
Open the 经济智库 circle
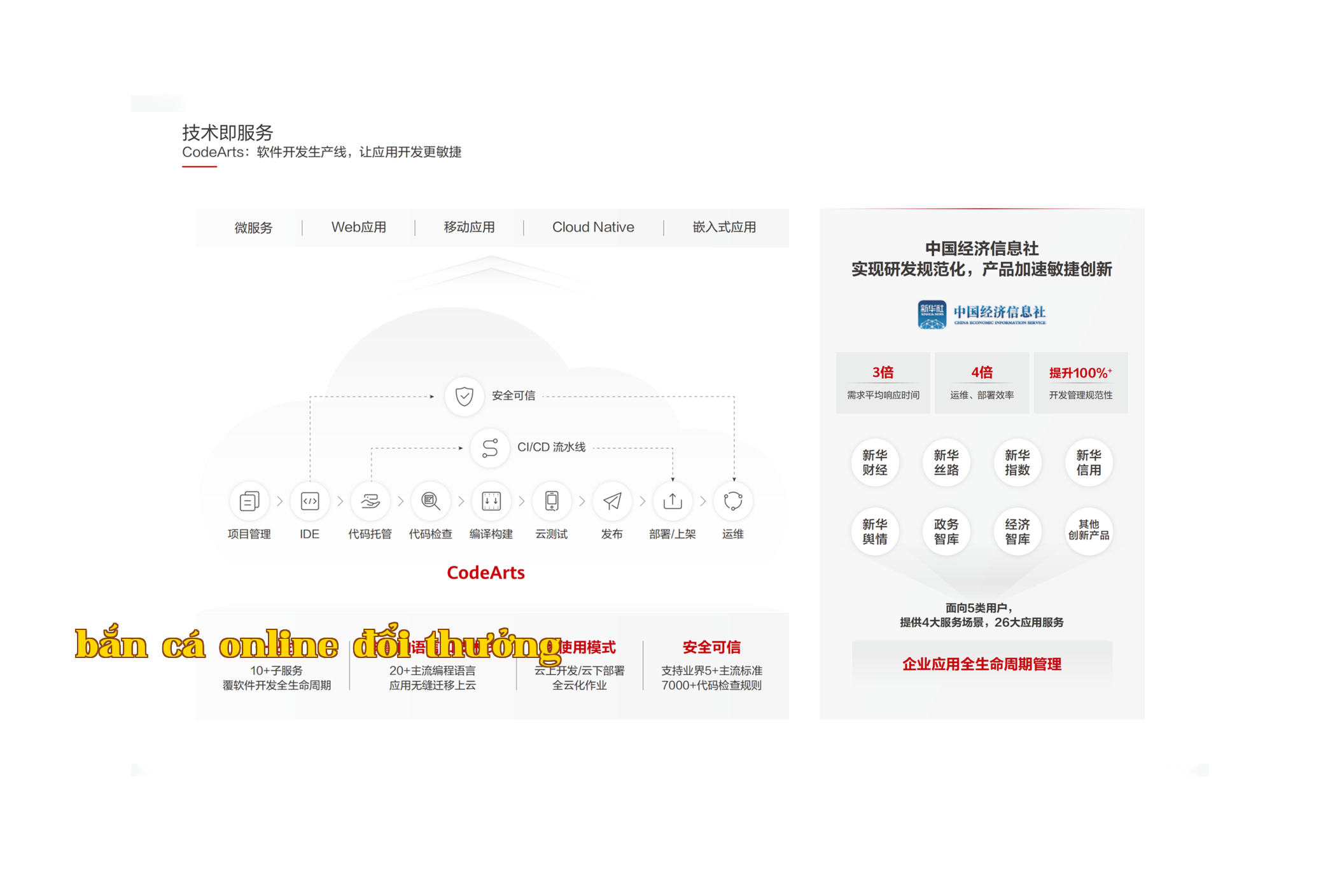pos(1017,531)
